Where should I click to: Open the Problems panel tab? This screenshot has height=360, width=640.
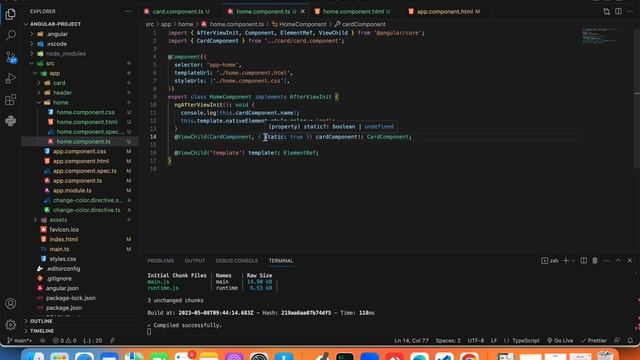pyautogui.click(x=160, y=260)
